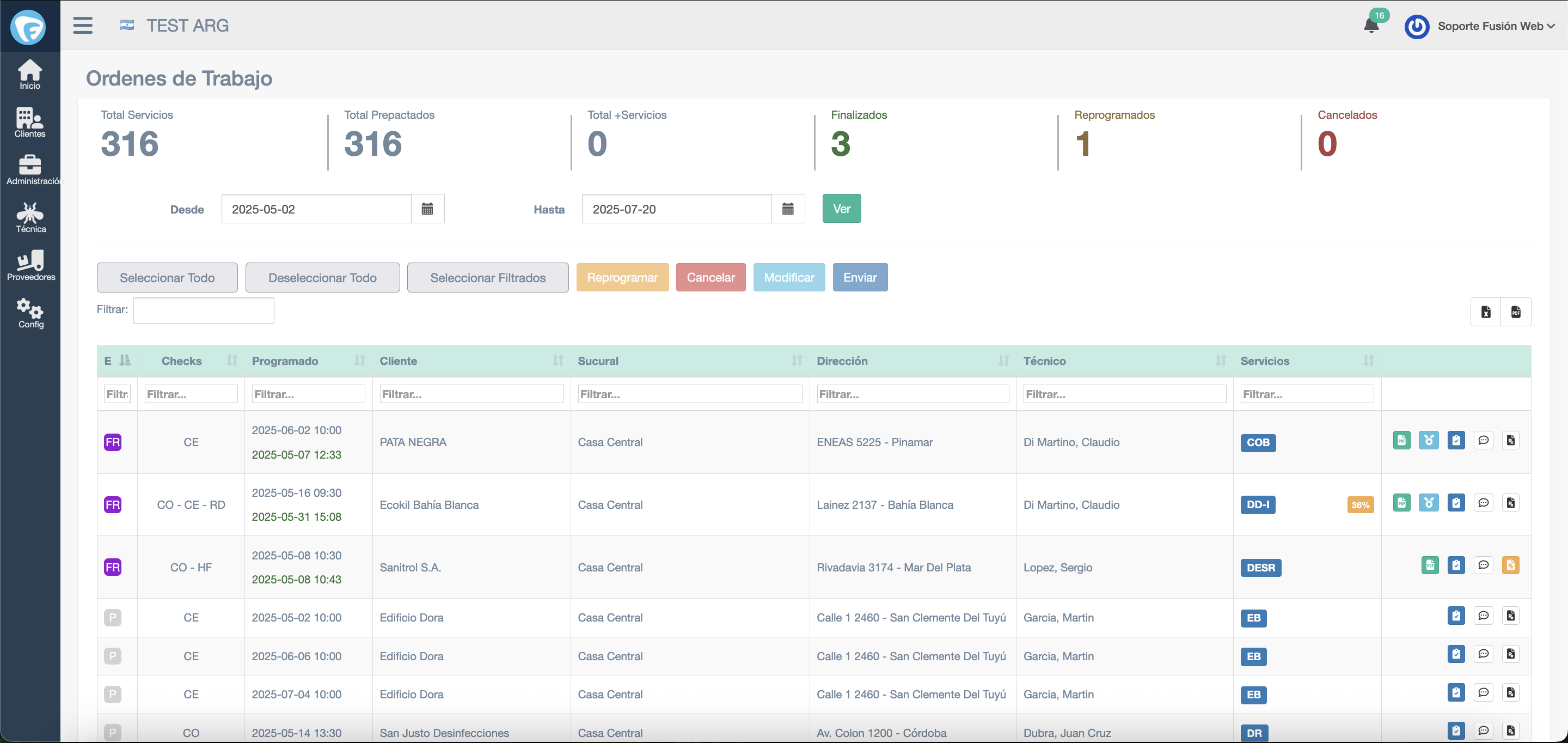Click the Desde date field
The width and height of the screenshot is (1568, 743).
pos(316,209)
